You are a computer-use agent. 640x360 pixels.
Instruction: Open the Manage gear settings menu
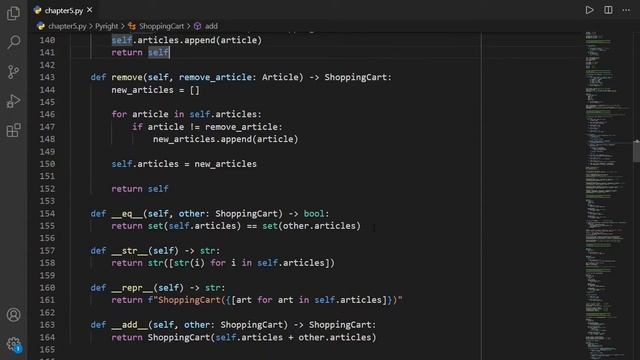click(13, 344)
